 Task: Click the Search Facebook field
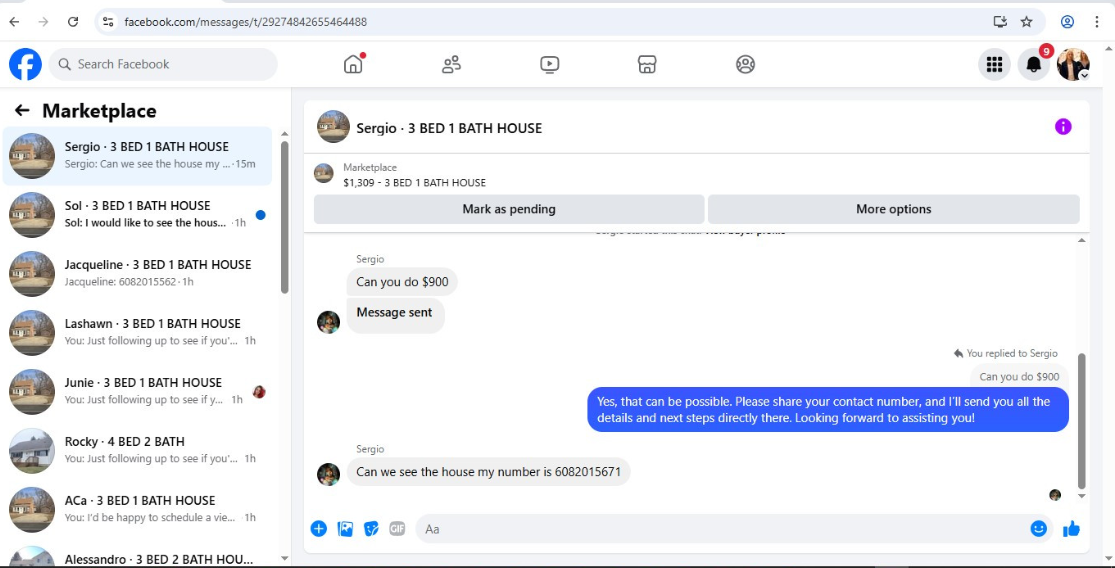pyautogui.click(x=163, y=64)
